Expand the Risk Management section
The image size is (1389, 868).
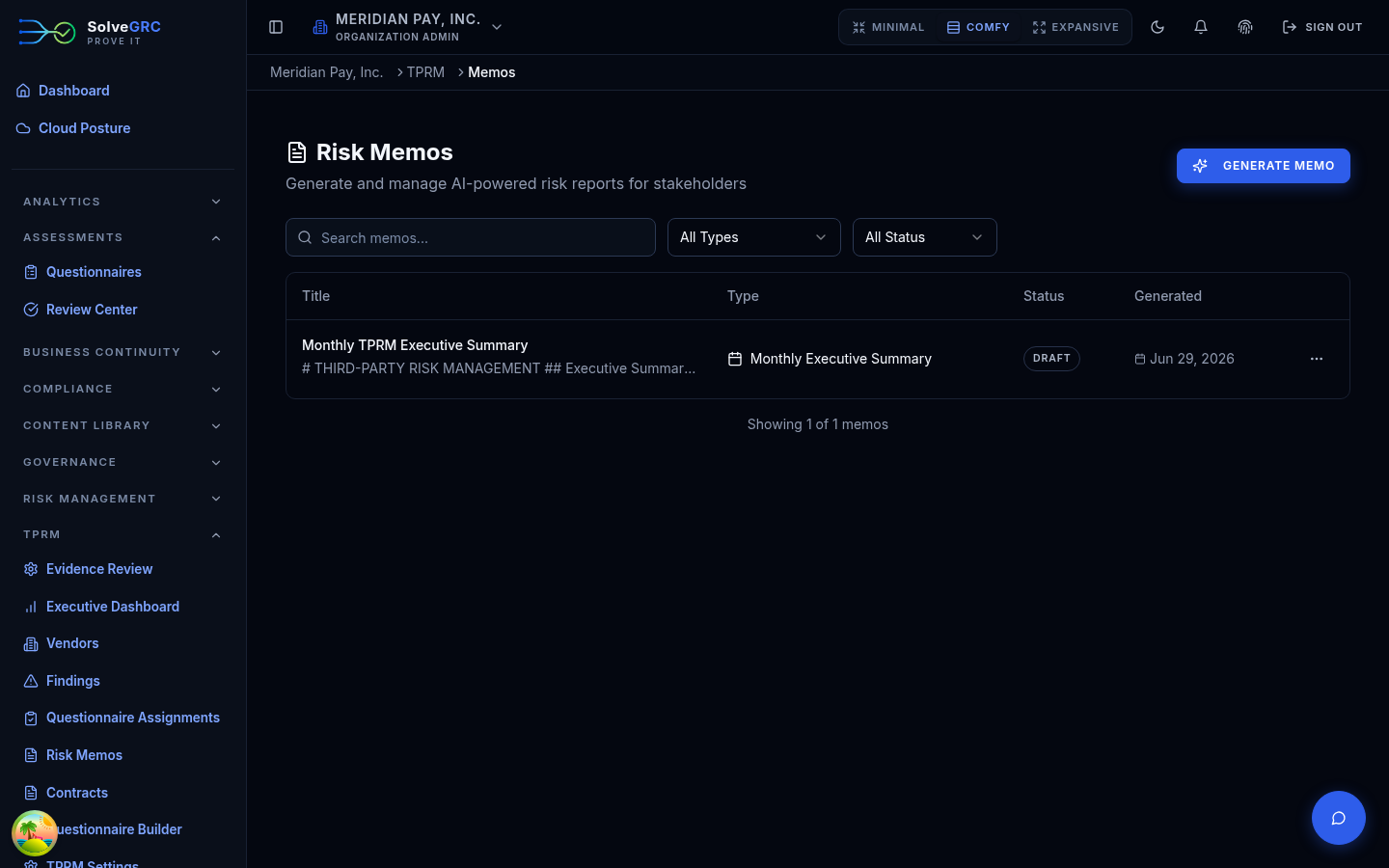tap(123, 499)
